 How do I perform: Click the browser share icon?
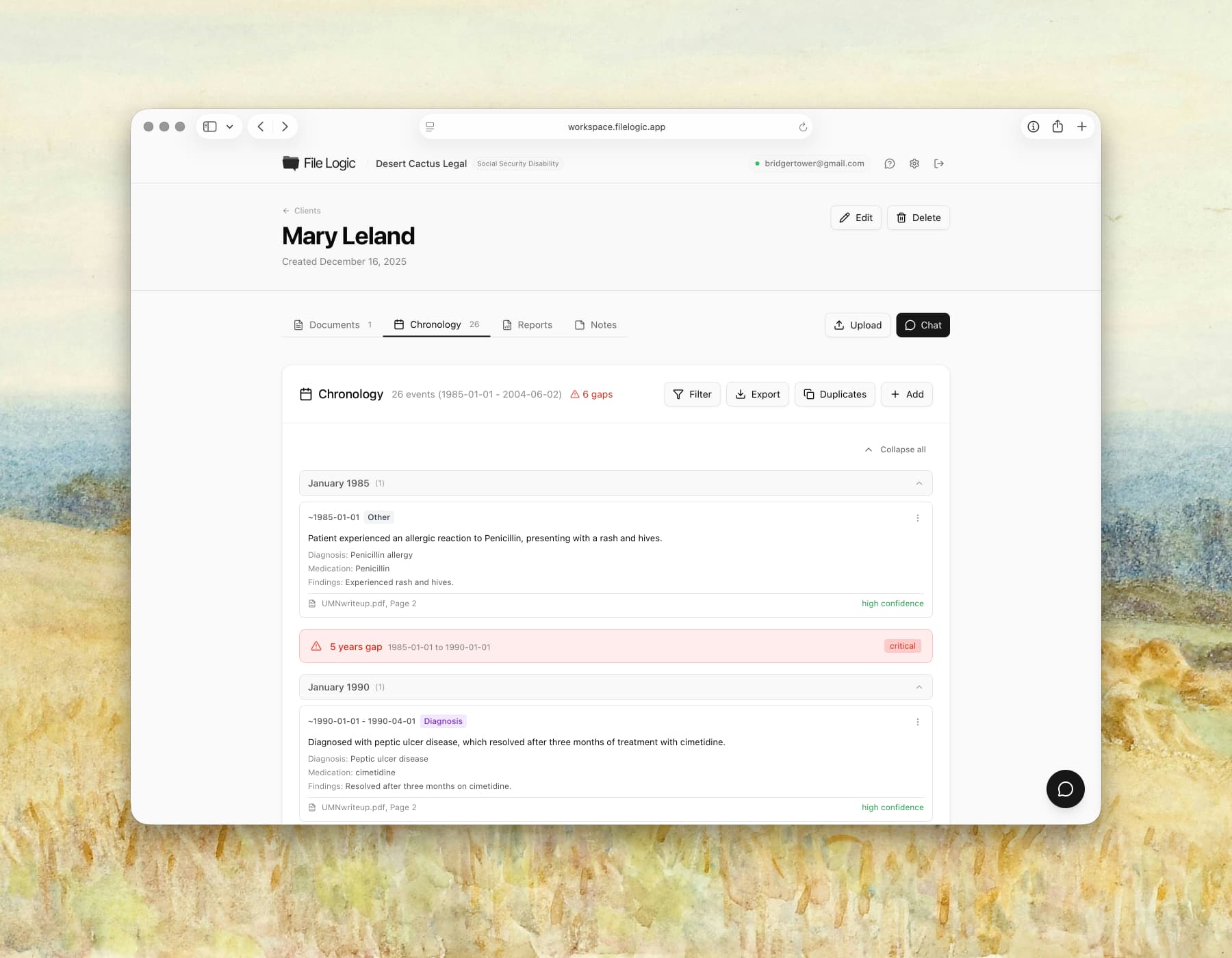[1057, 127]
